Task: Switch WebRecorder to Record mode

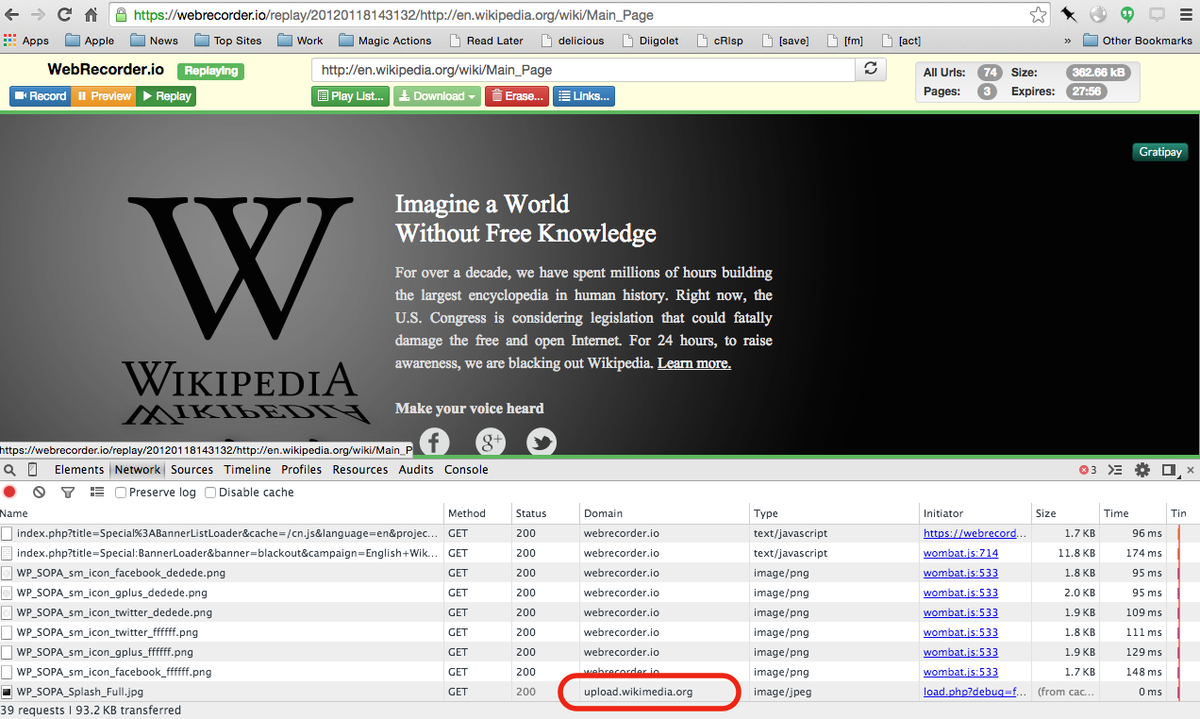Action: pyautogui.click(x=40, y=96)
